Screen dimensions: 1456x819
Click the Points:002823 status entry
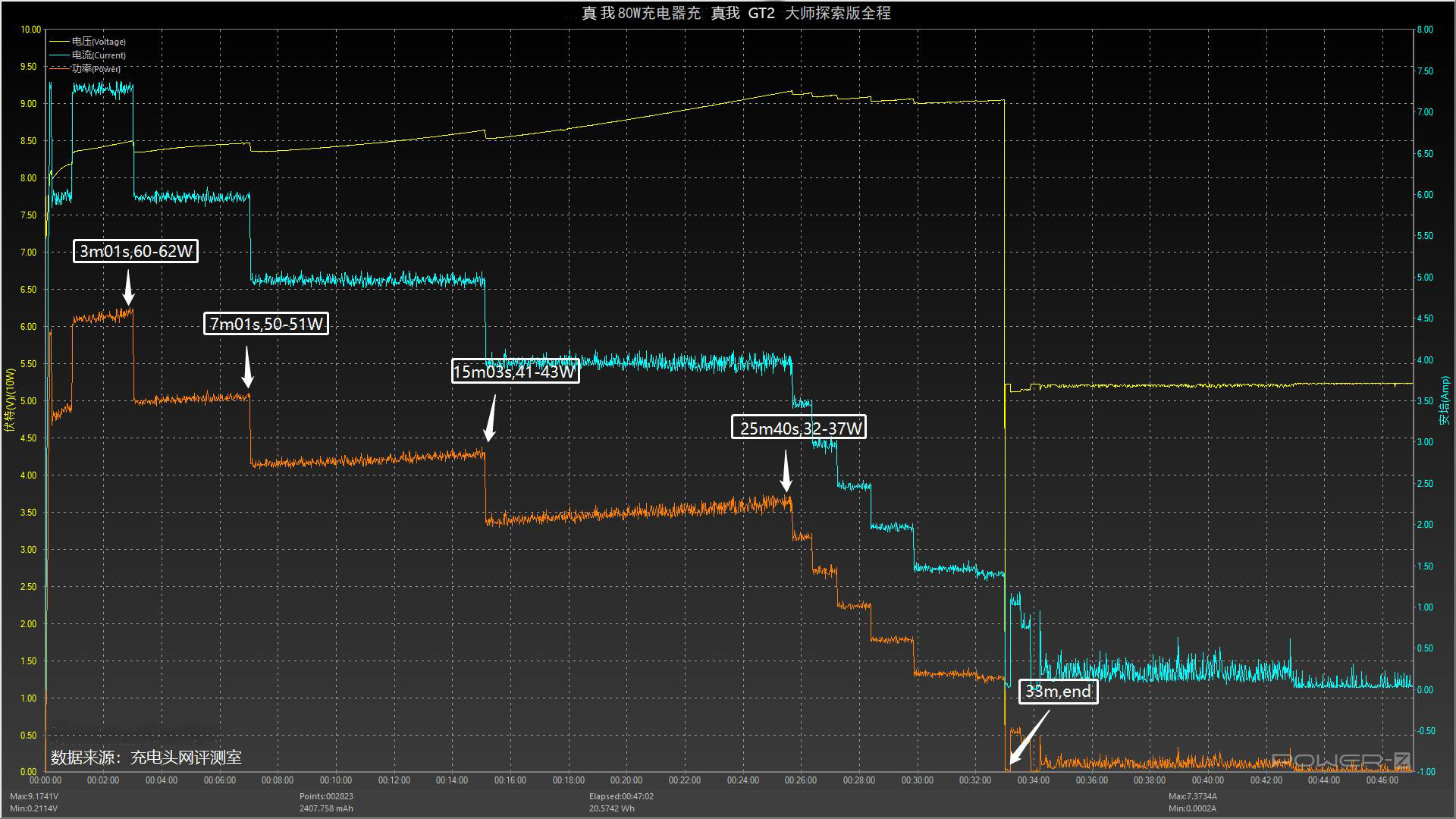(326, 796)
